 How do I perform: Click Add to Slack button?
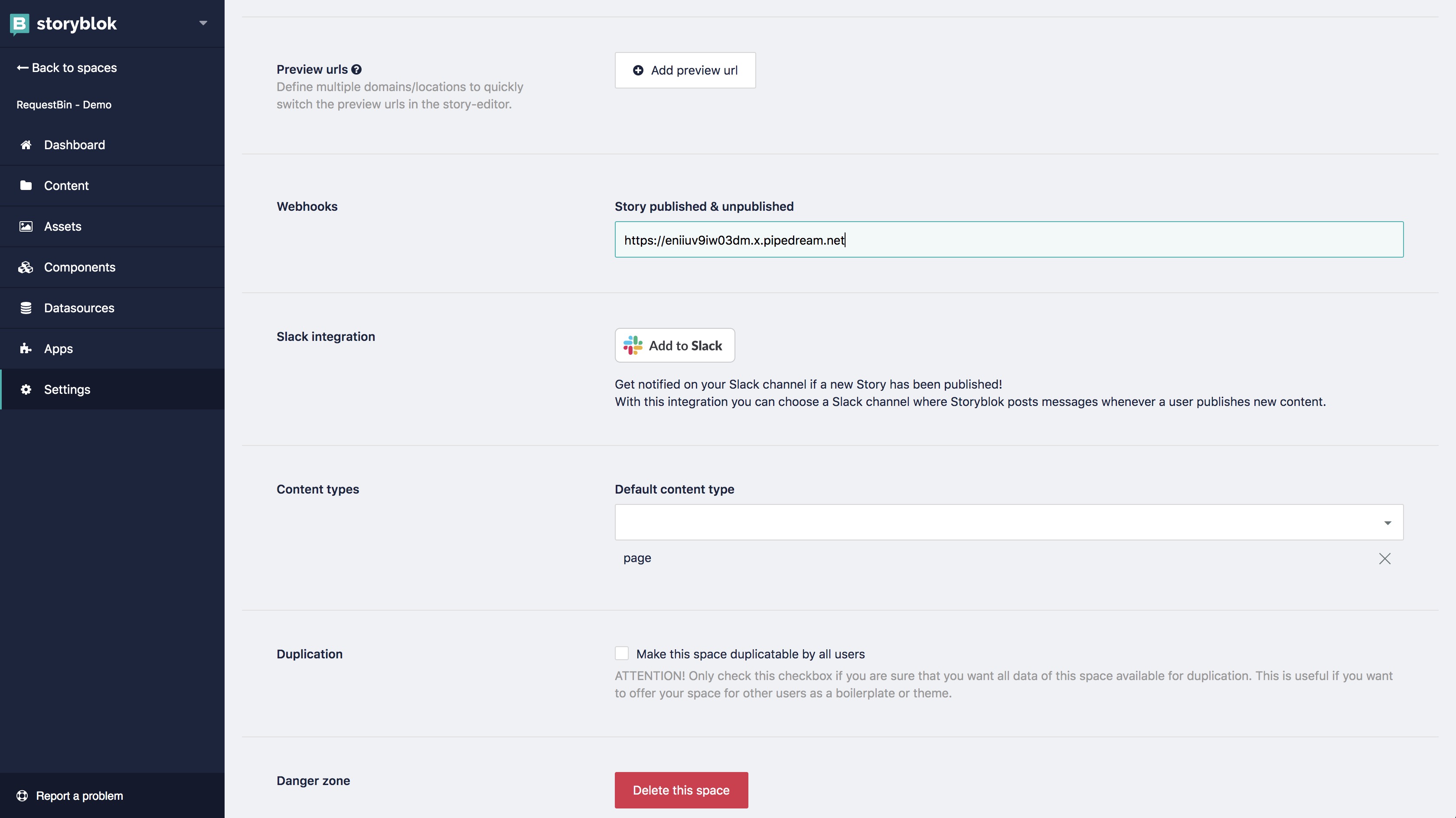pos(675,345)
